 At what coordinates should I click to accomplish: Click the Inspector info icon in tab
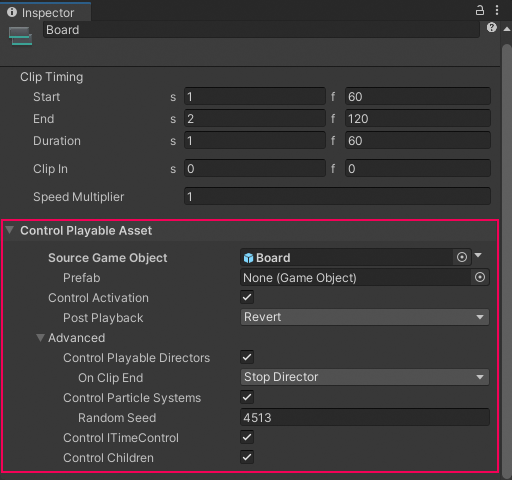click(x=12, y=12)
